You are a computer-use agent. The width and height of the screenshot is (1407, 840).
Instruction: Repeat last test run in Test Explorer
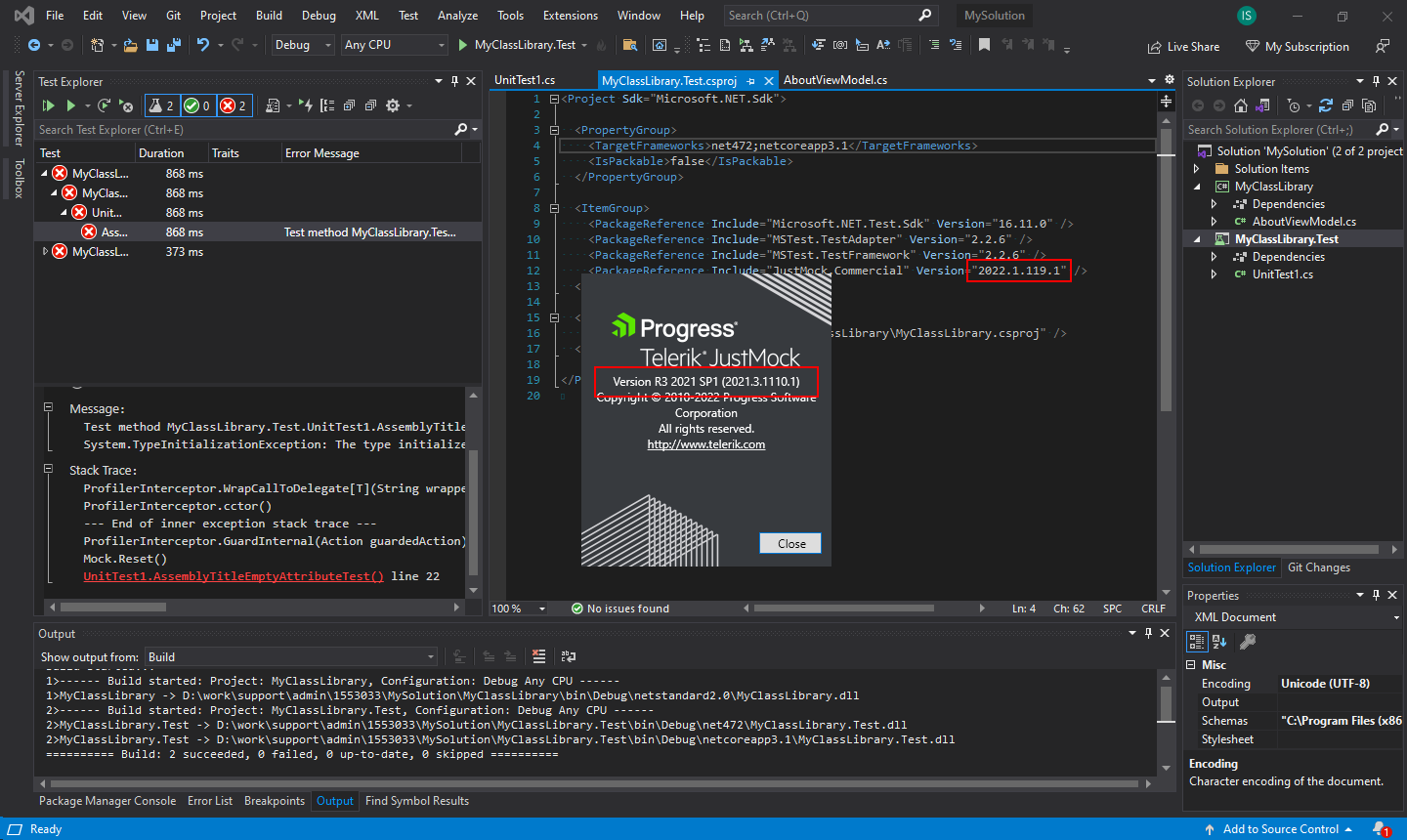coord(104,105)
